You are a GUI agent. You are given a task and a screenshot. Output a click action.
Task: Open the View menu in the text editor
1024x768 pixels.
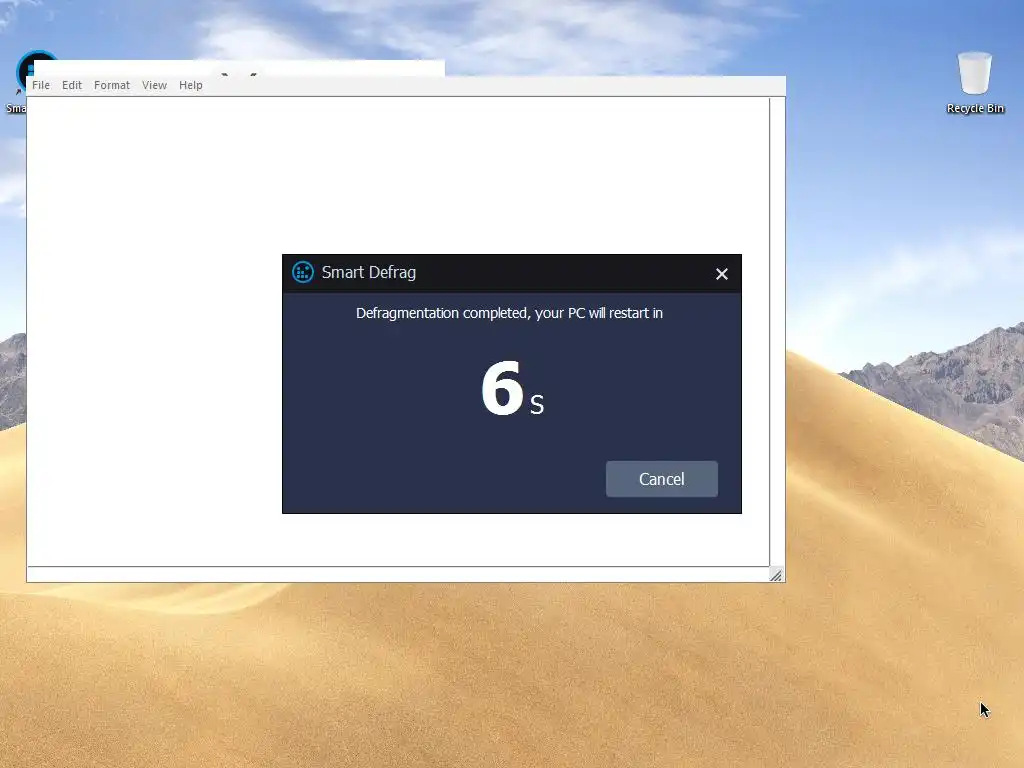coord(154,85)
